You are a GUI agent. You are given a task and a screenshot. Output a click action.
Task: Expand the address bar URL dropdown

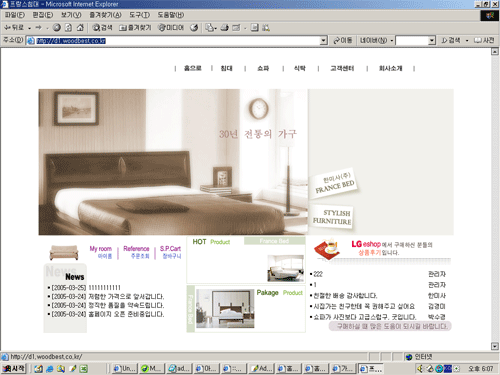tap(323, 41)
